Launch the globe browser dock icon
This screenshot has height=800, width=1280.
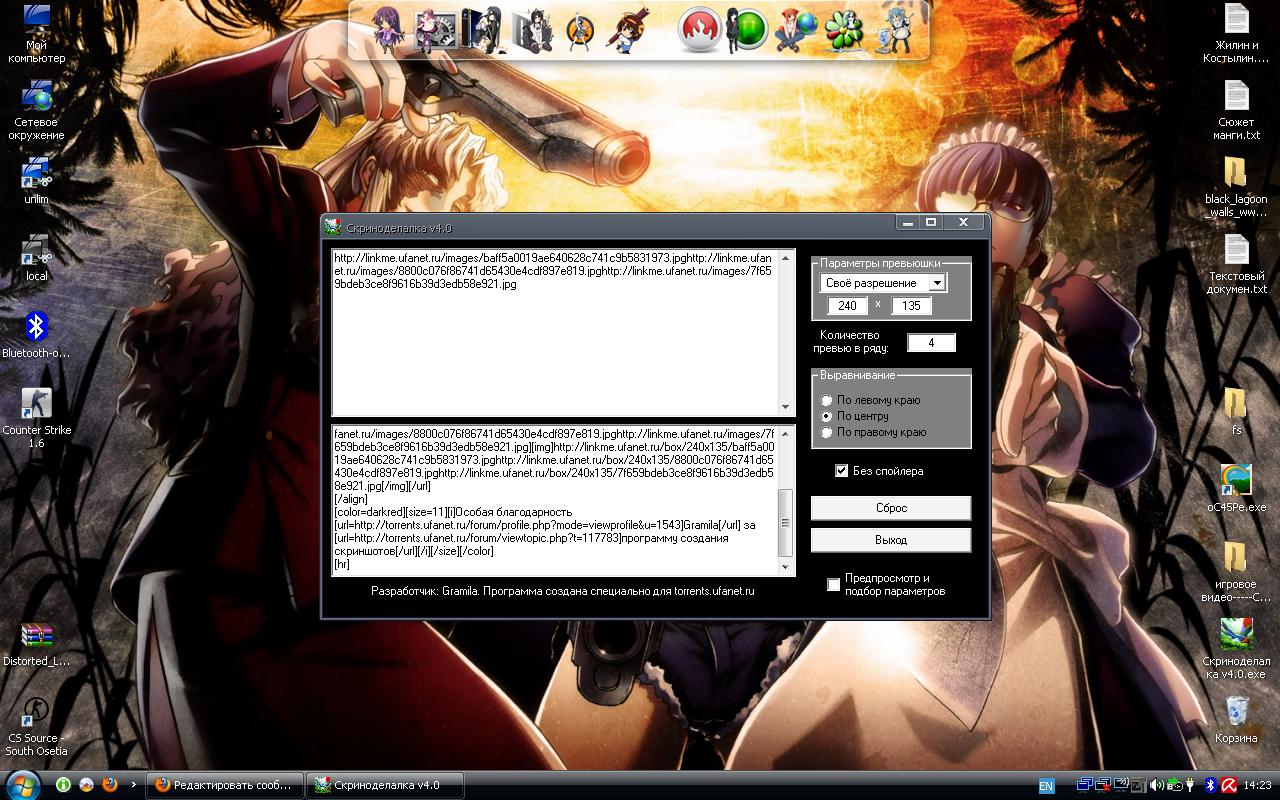coord(795,30)
